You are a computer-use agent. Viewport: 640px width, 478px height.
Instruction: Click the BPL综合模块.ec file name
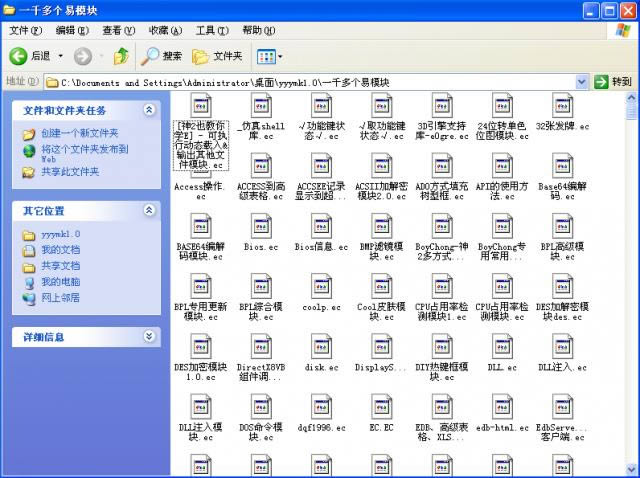(x=261, y=311)
